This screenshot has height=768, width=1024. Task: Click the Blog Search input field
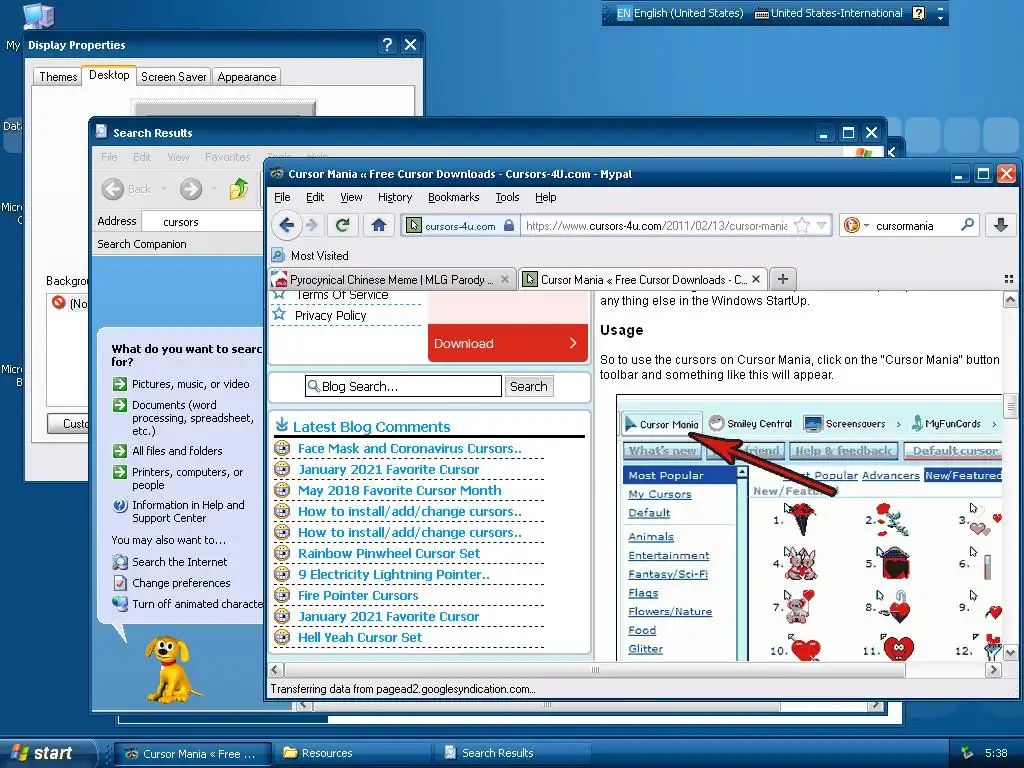click(x=403, y=386)
